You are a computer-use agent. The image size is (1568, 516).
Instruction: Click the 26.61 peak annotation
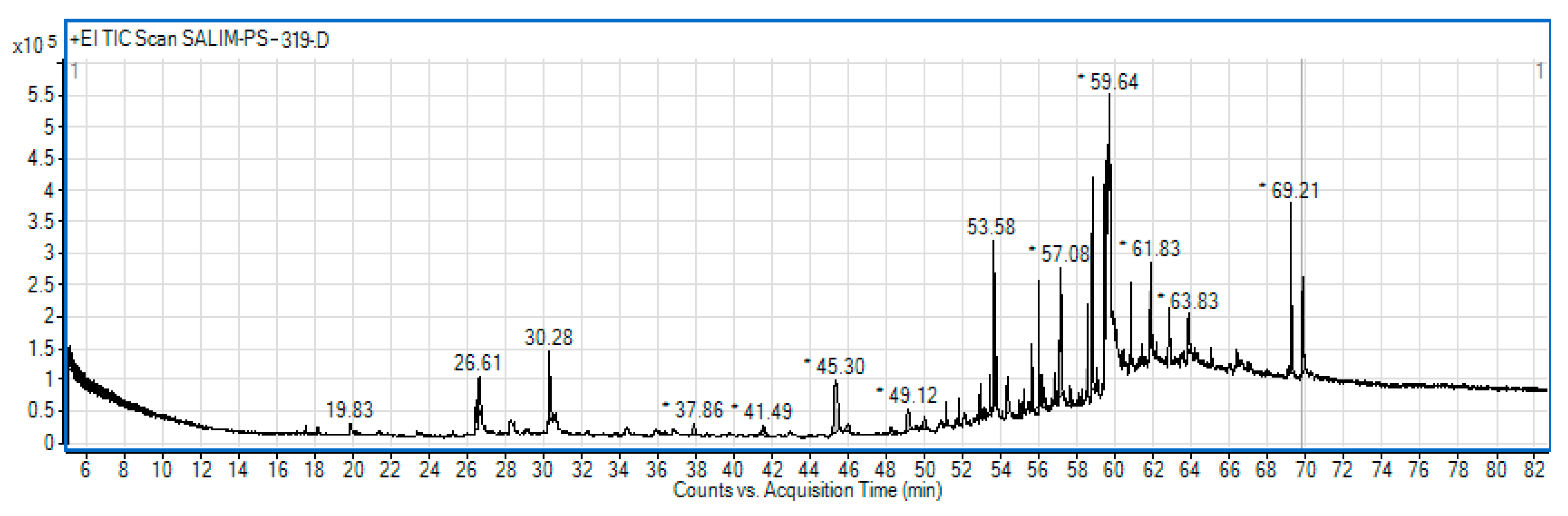click(477, 363)
